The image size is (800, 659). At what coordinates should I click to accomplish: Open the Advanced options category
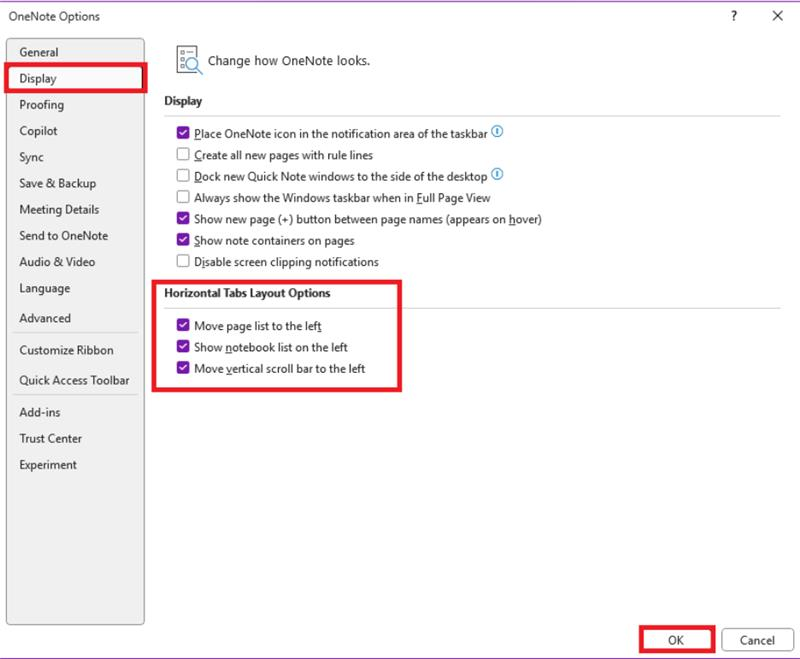pyautogui.click(x=75, y=318)
